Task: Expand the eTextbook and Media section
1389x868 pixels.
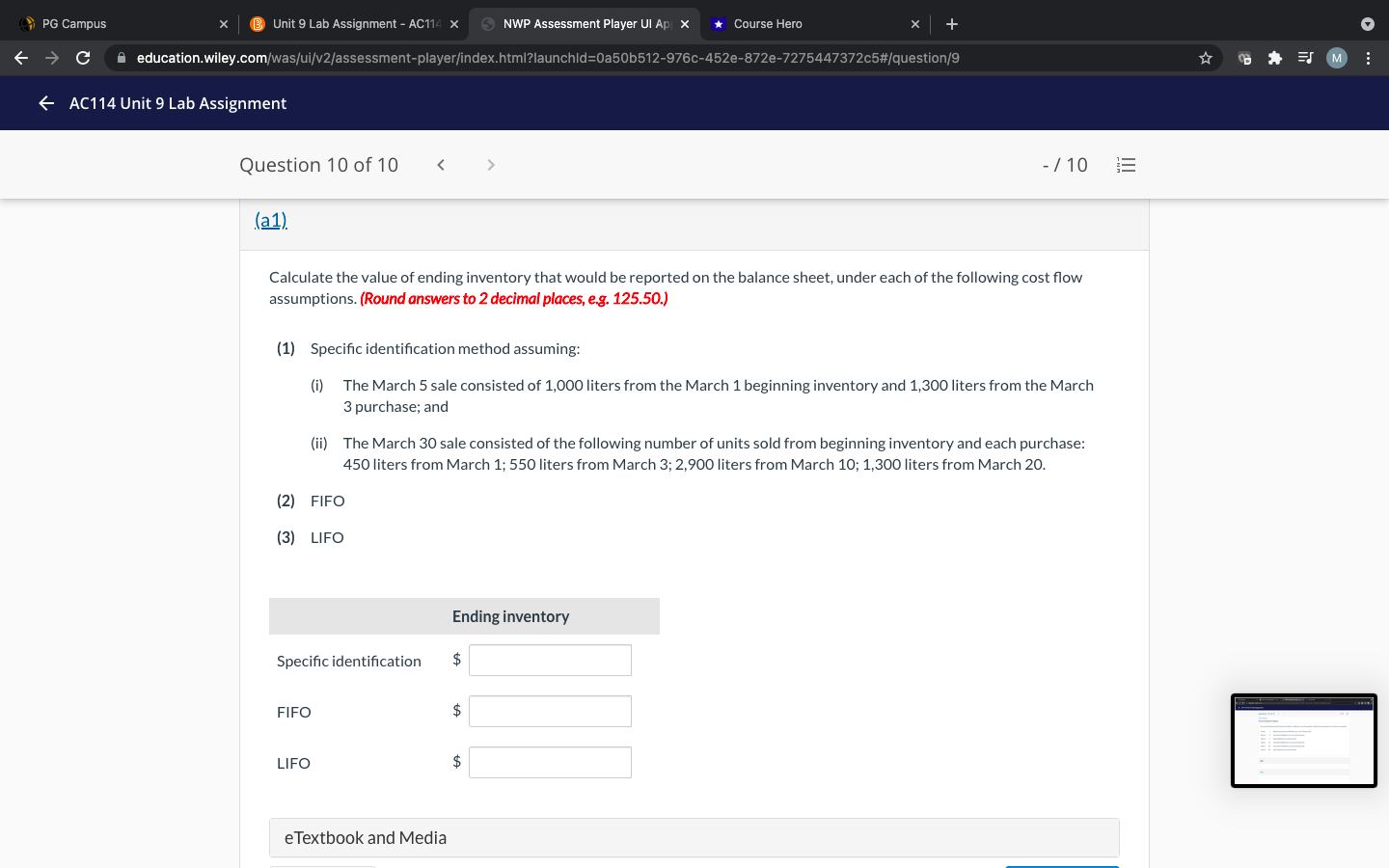Action: pos(365,837)
